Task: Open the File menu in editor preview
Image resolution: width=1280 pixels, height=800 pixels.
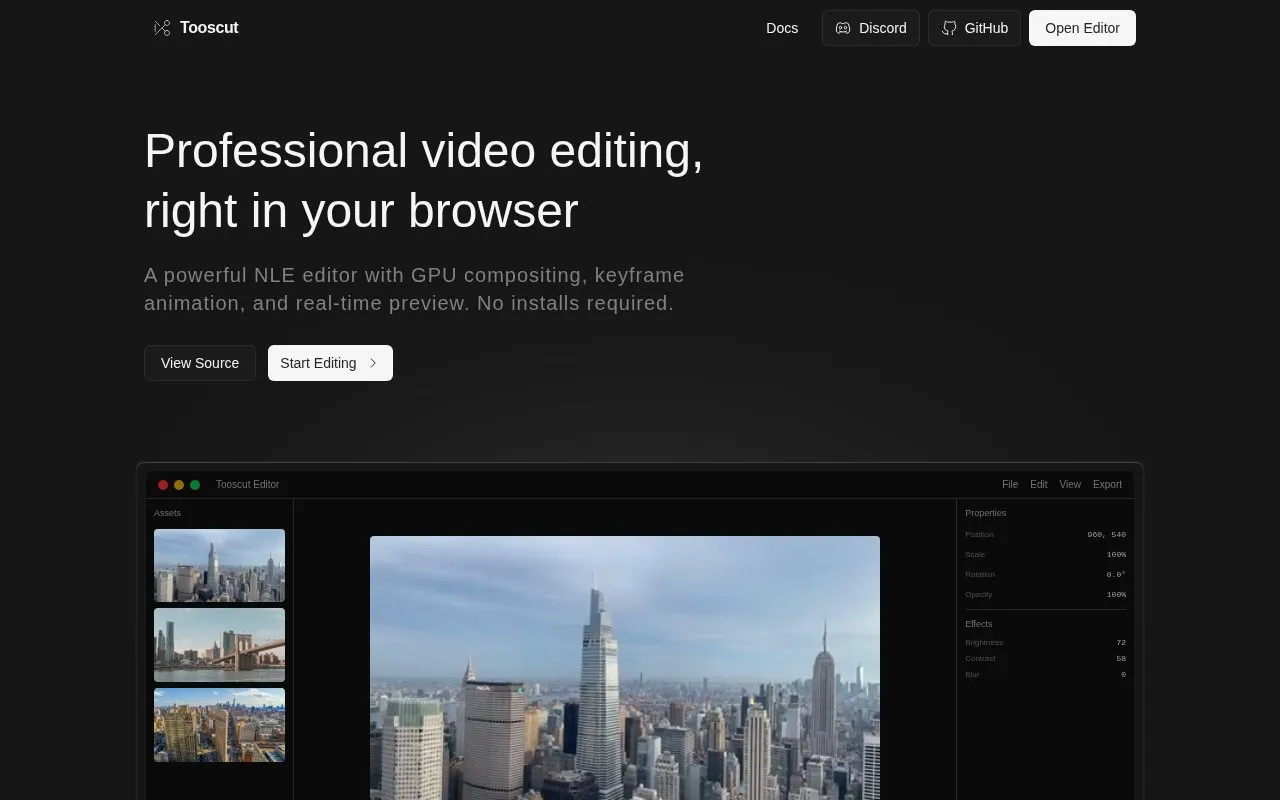Action: (x=1010, y=485)
